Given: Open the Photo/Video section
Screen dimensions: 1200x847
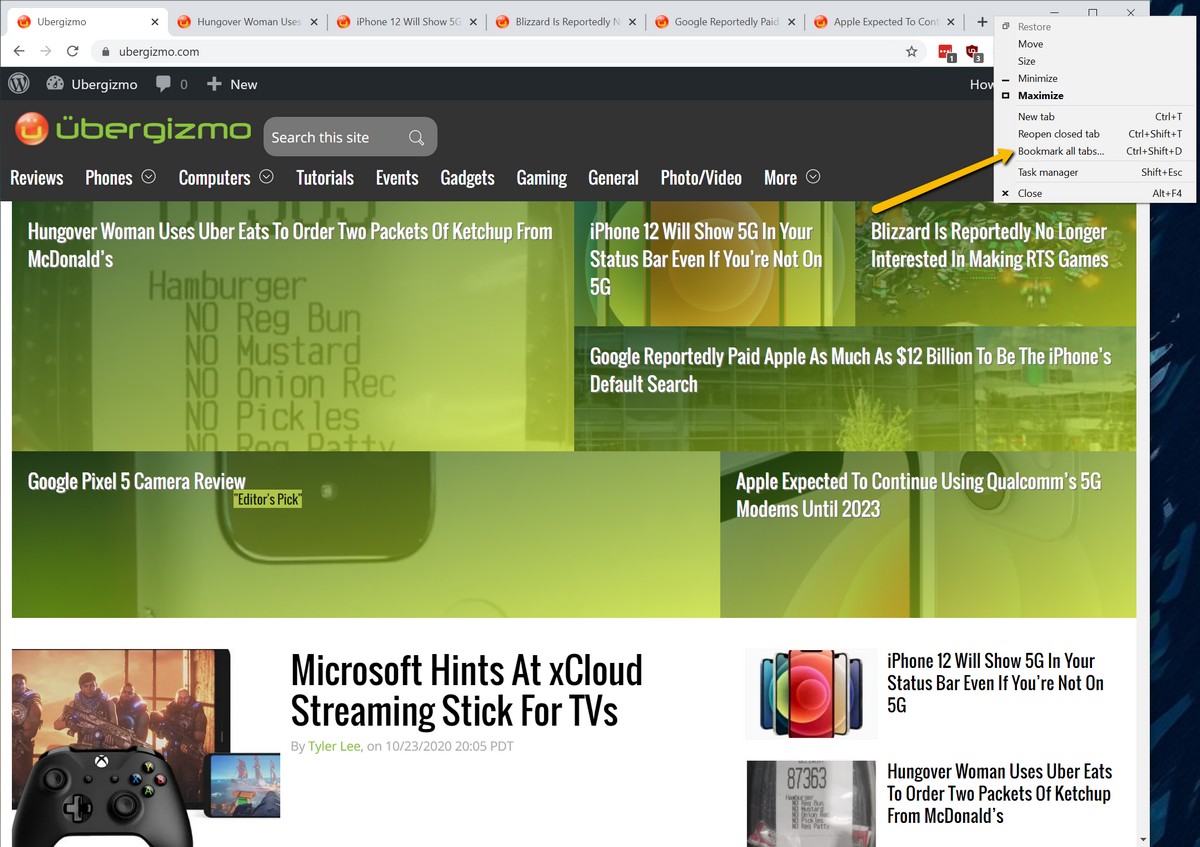Looking at the screenshot, I should (x=701, y=178).
